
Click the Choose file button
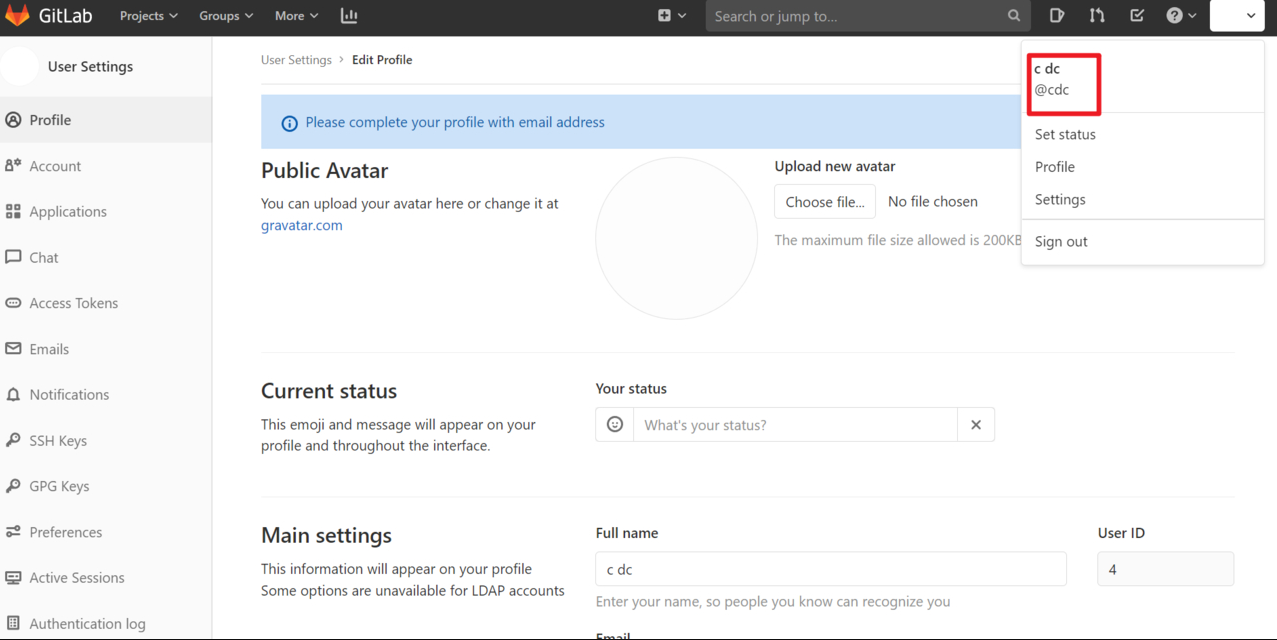coord(825,202)
